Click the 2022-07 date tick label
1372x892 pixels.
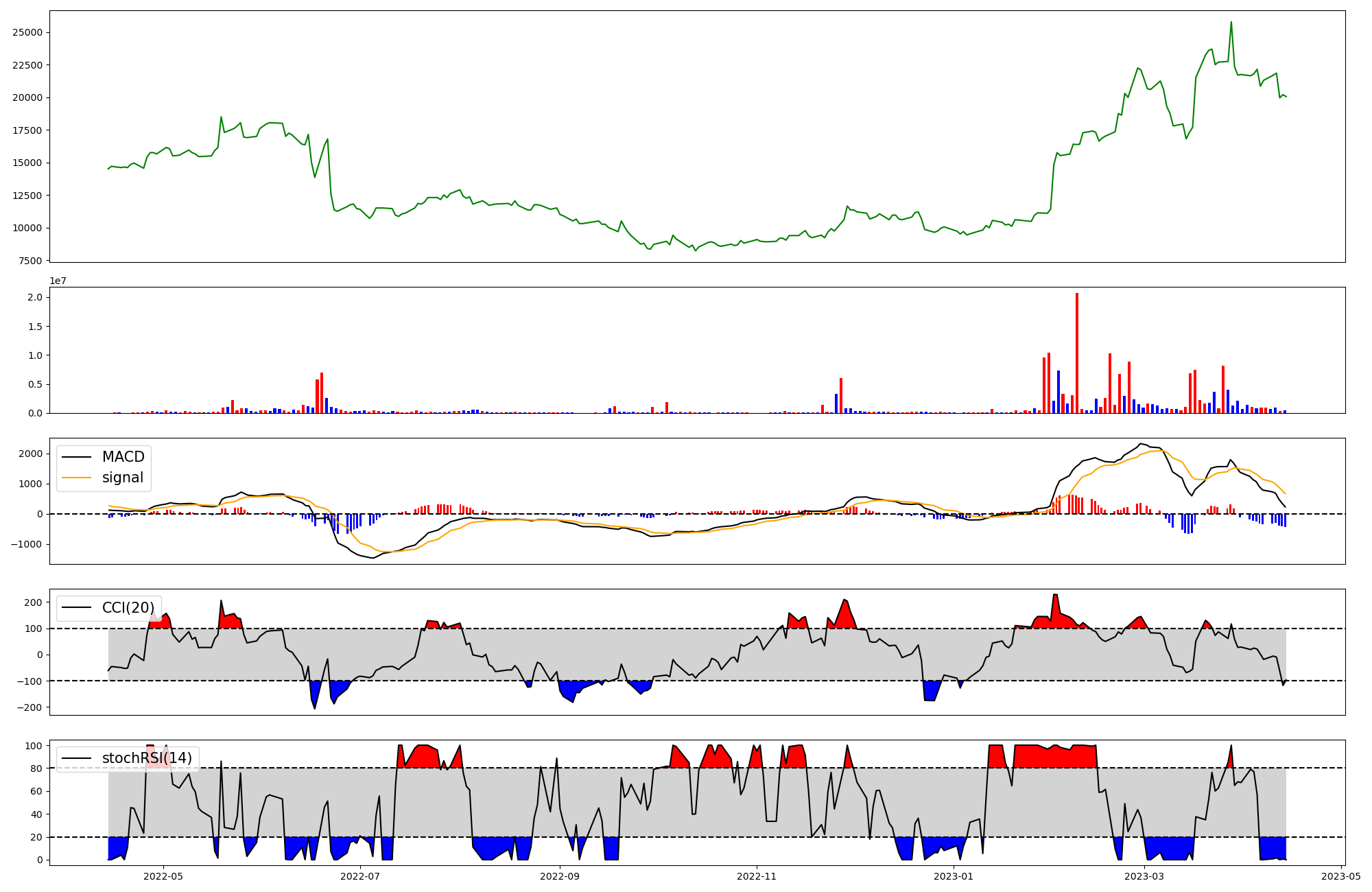[x=359, y=876]
